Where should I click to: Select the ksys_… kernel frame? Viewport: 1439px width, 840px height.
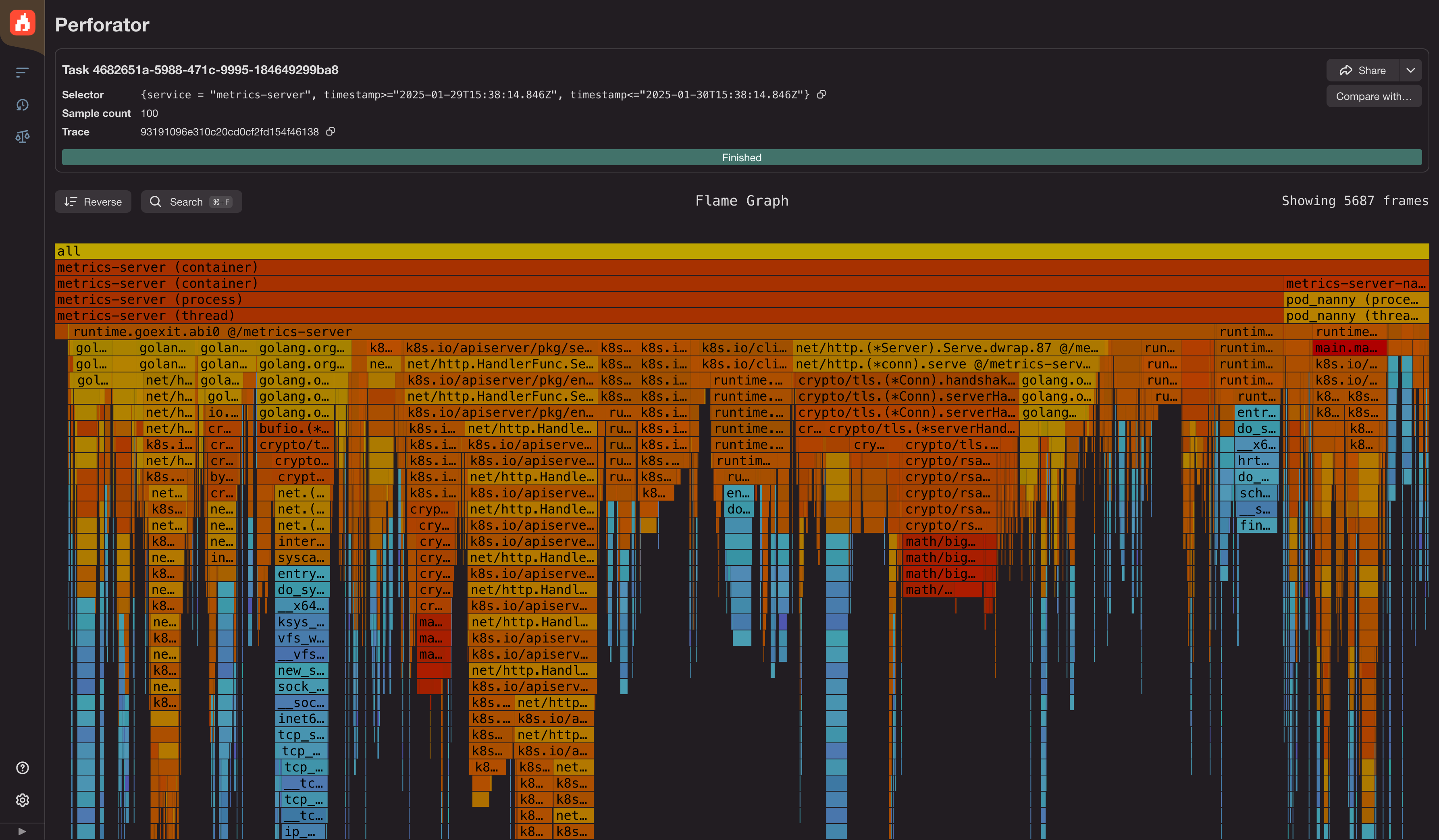302,622
